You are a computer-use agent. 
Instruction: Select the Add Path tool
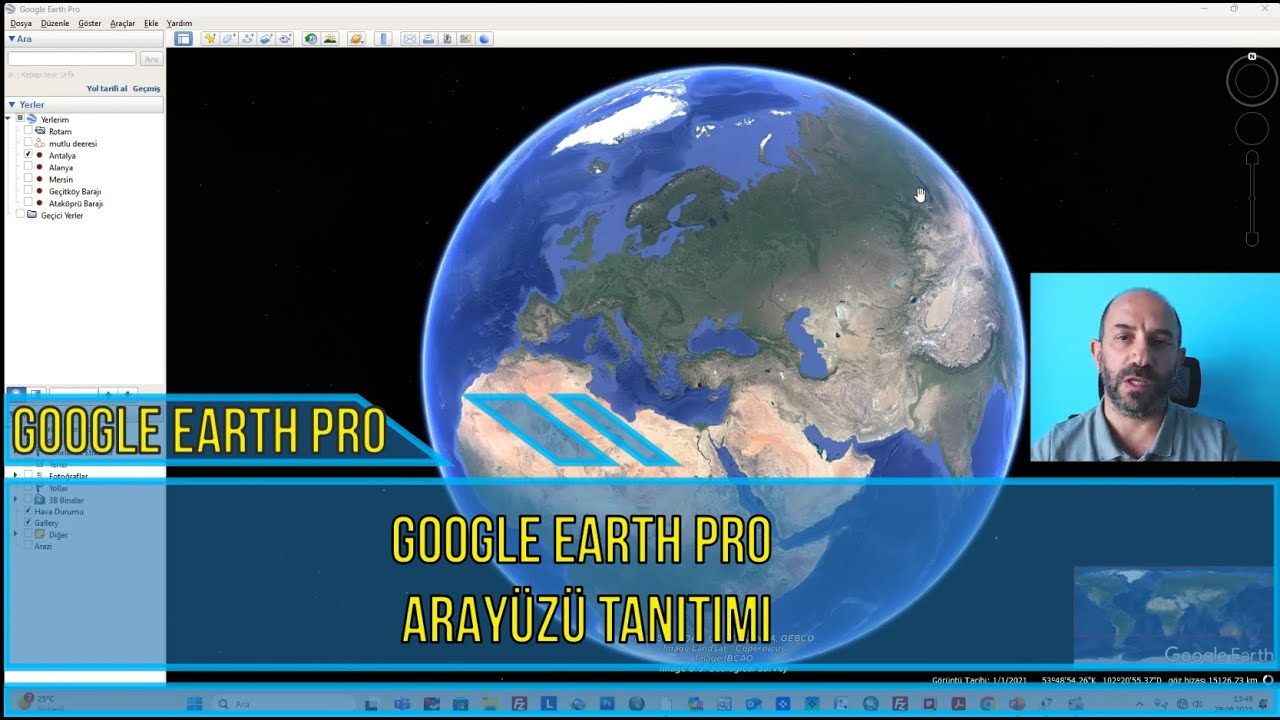(248, 39)
